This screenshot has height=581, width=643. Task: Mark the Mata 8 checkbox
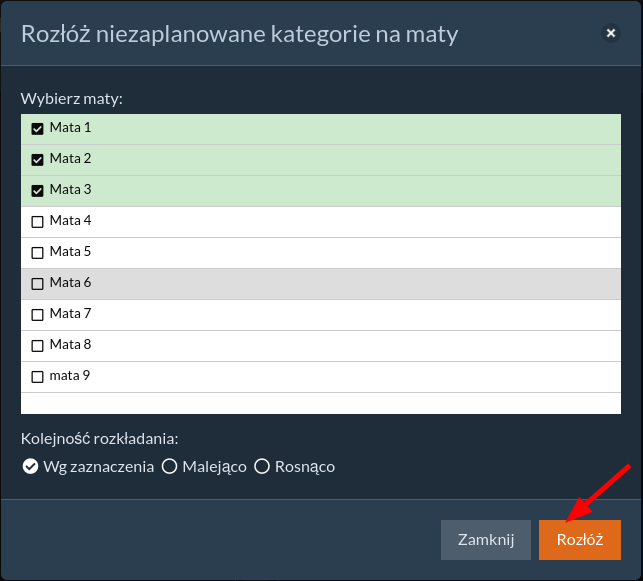click(x=38, y=345)
